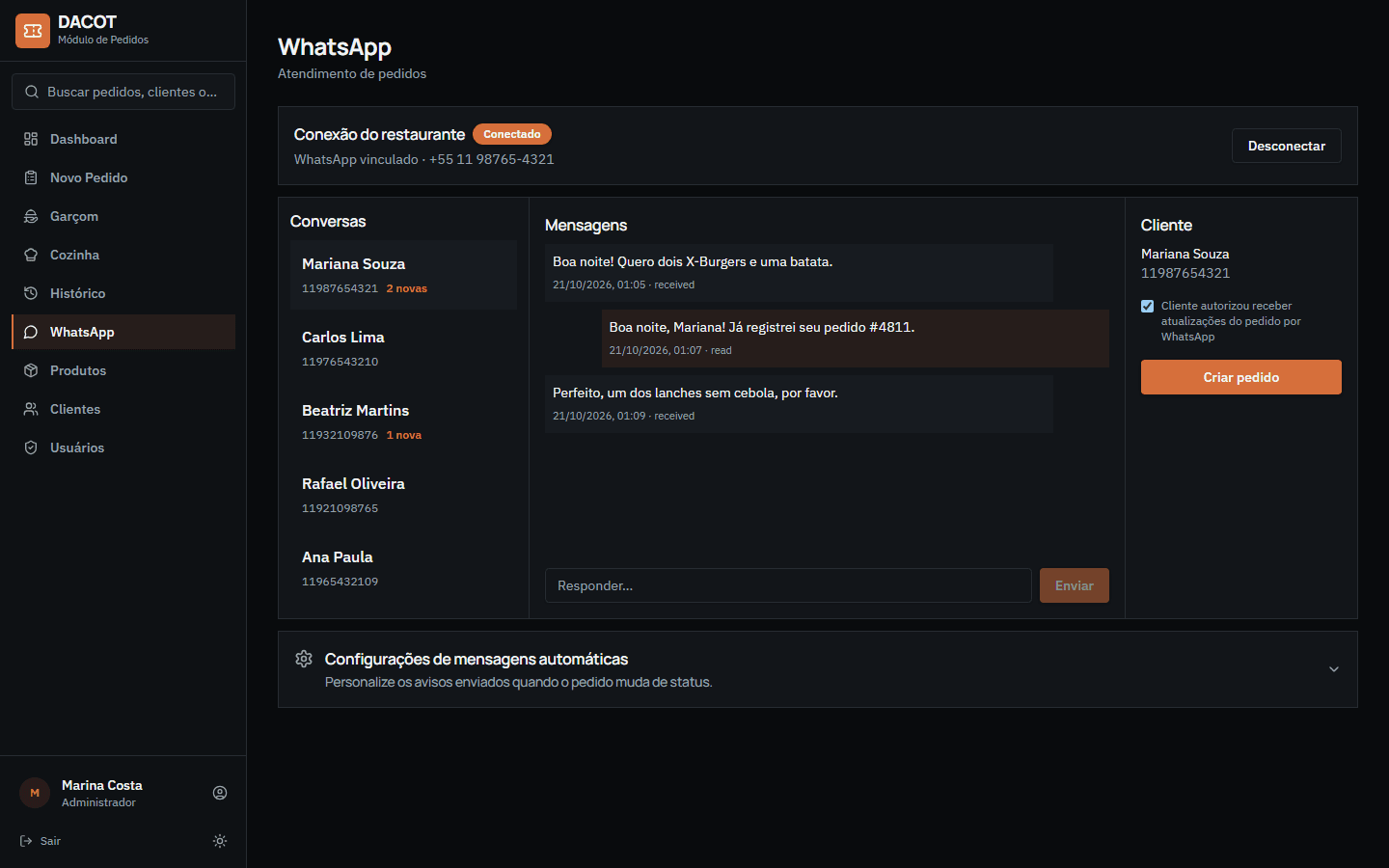1389x868 pixels.
Task: Click the Conectado status badge
Action: tap(512, 134)
